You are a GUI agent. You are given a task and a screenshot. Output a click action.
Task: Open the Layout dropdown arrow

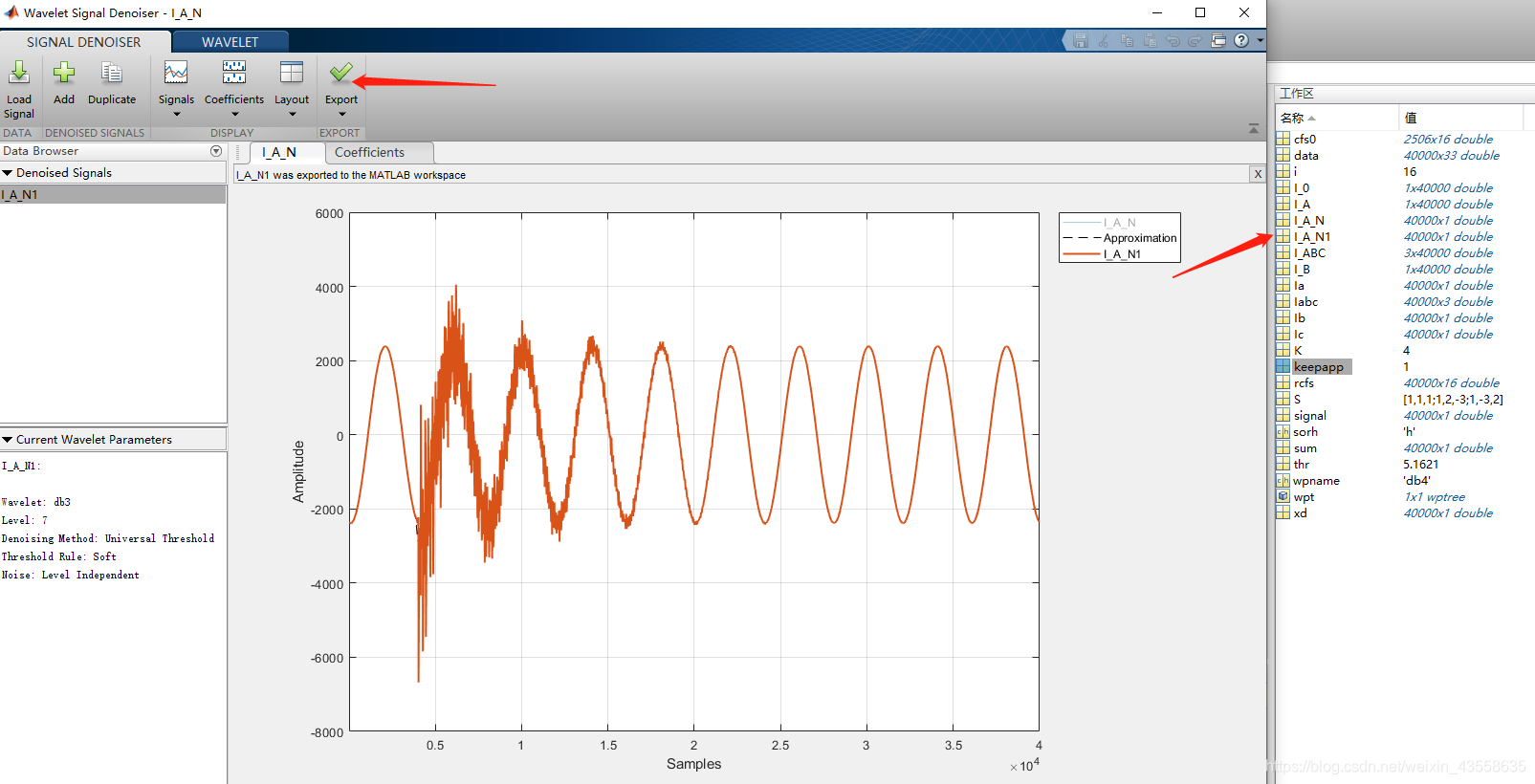[292, 115]
